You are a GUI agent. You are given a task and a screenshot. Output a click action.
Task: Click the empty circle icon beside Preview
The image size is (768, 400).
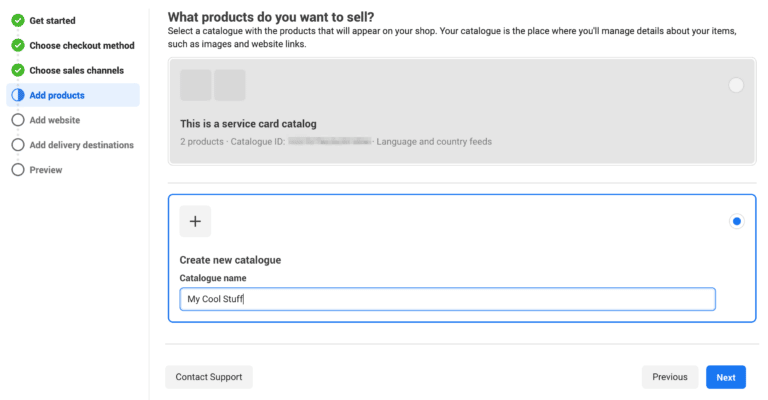(18, 170)
